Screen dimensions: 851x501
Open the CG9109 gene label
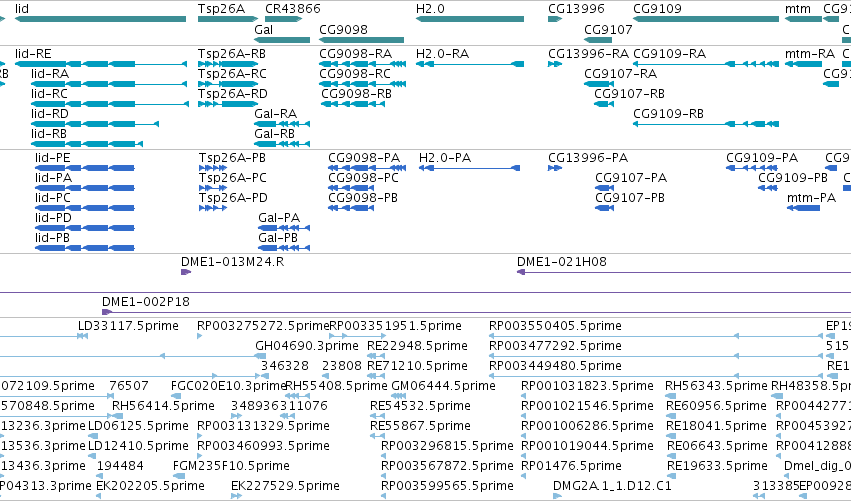tap(657, 9)
